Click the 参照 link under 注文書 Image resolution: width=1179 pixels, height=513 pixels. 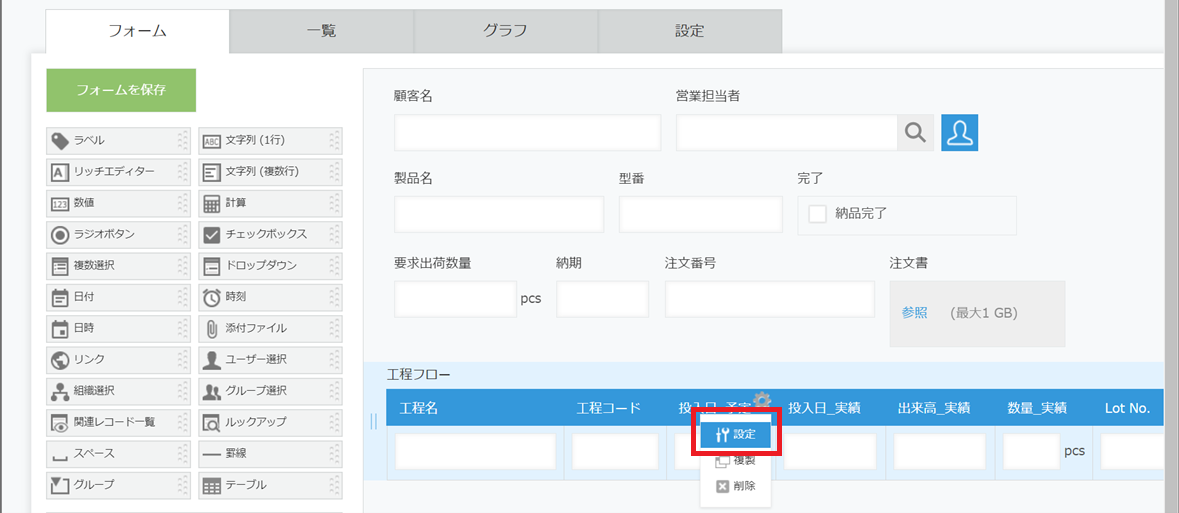click(x=914, y=313)
